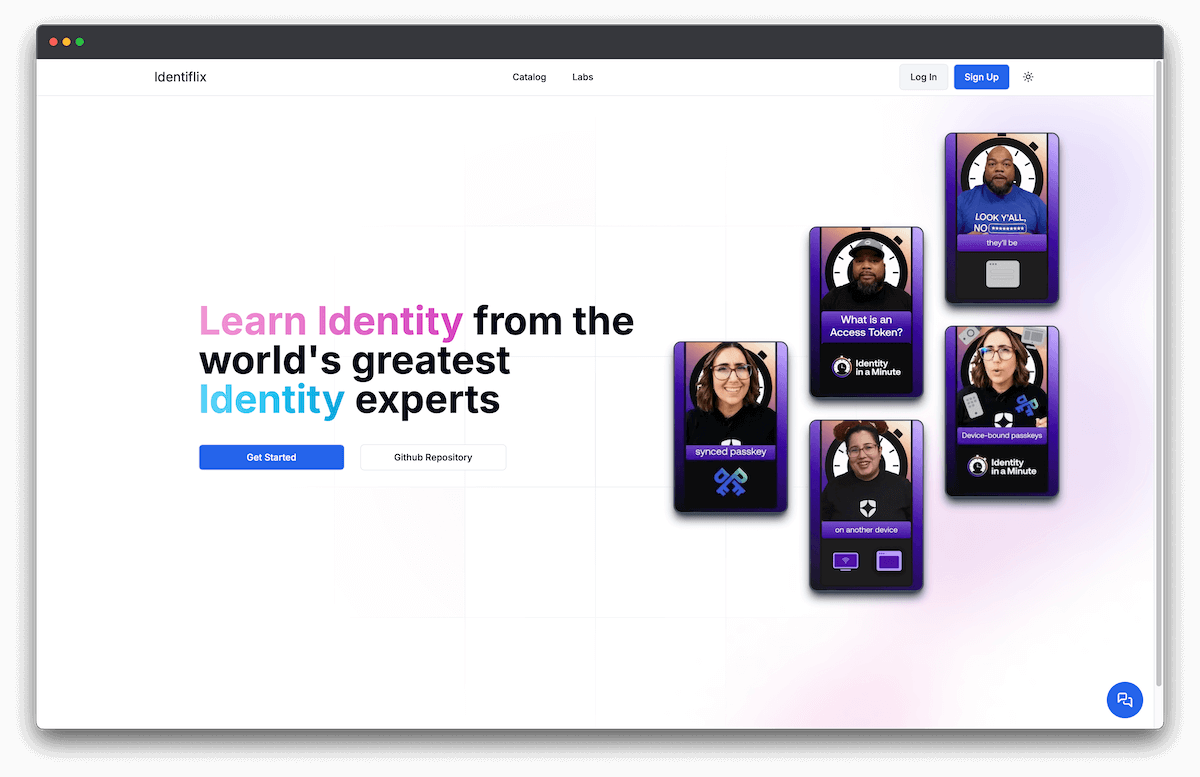Click crossed keys icon on synced passkey card

(730, 482)
